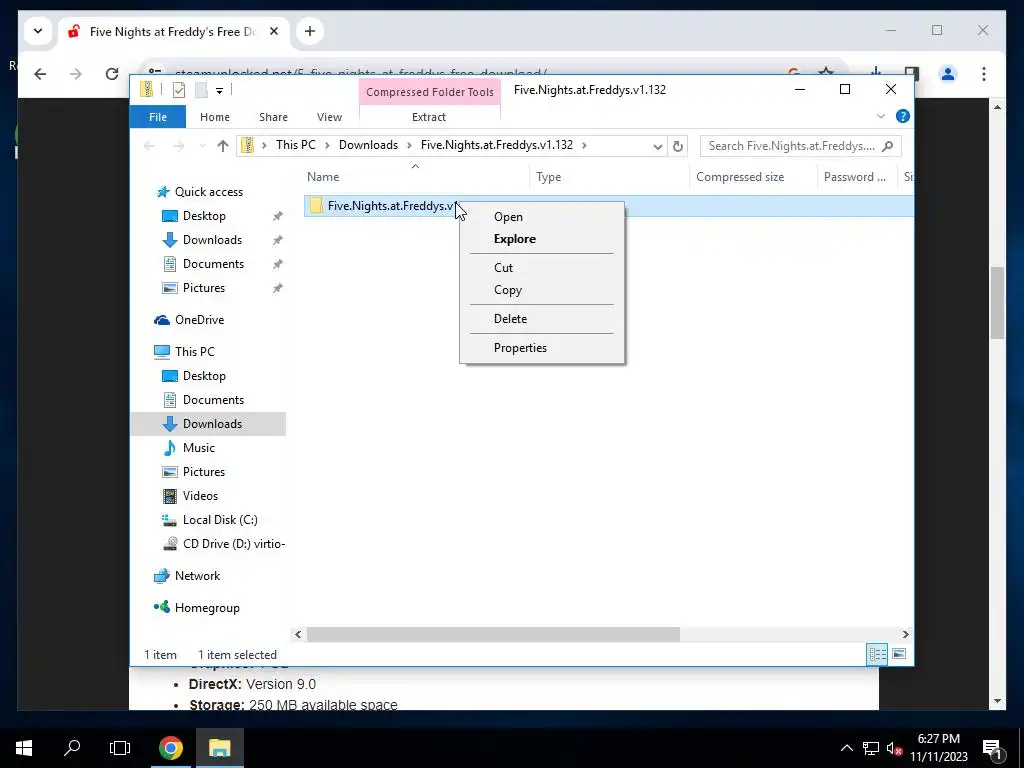Select the Five.Nights.at.Freddys folder row
Viewport: 1024px width, 768px height.
[608, 206]
